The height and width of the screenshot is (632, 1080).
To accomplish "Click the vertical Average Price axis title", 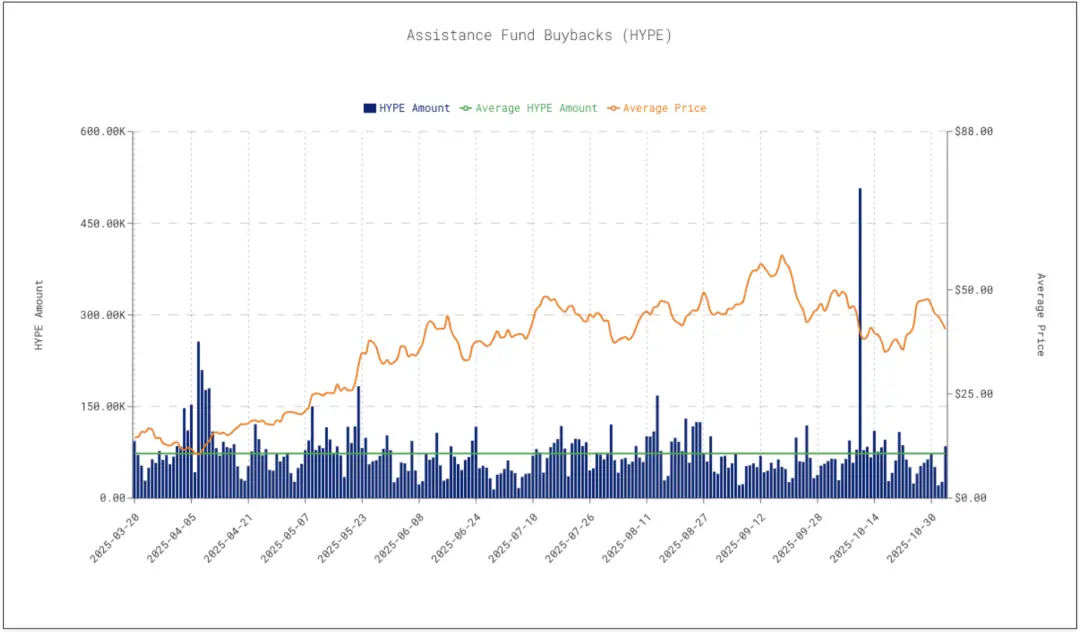I will point(1040,315).
